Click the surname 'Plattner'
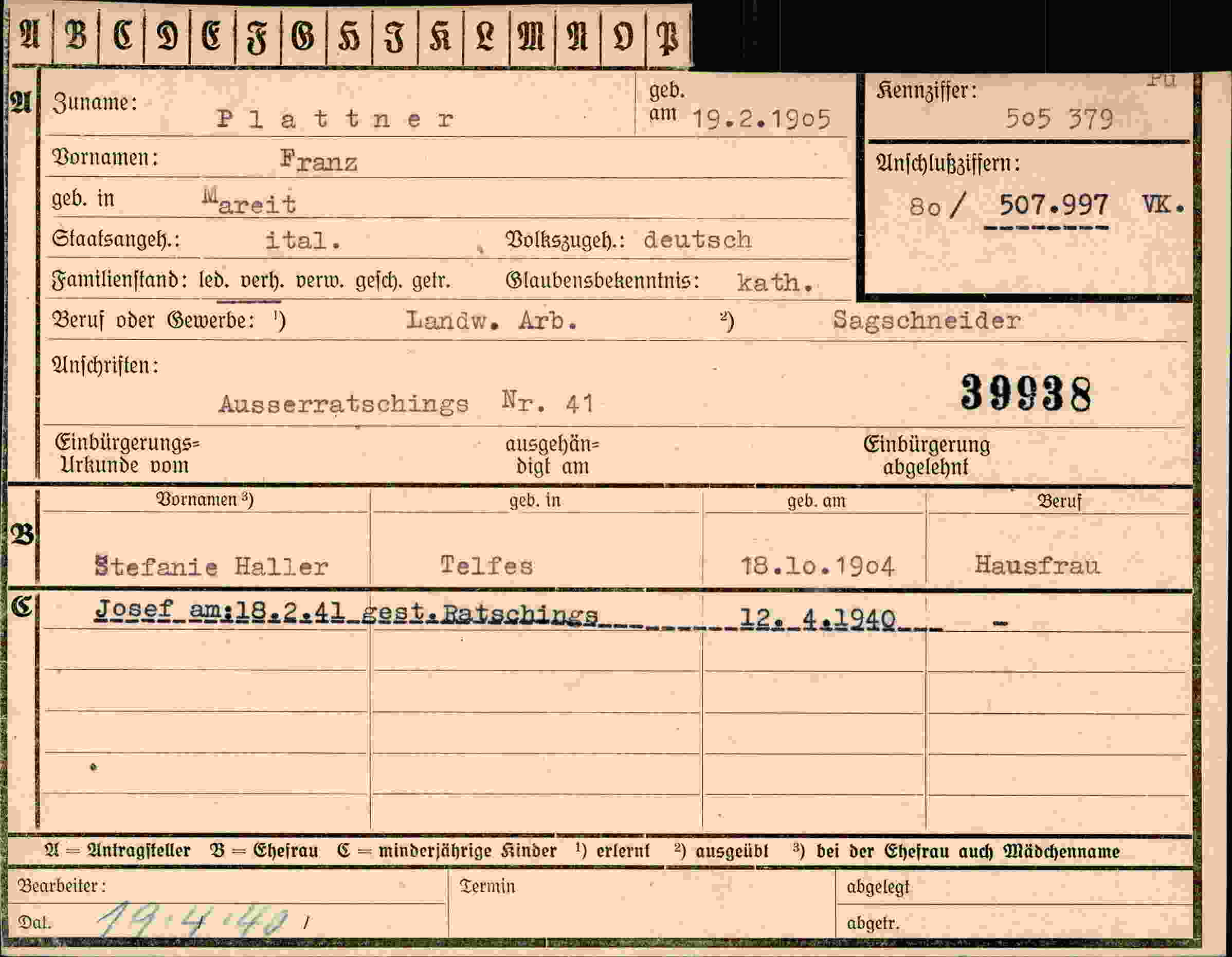The width and height of the screenshot is (1232, 957). [x=336, y=119]
